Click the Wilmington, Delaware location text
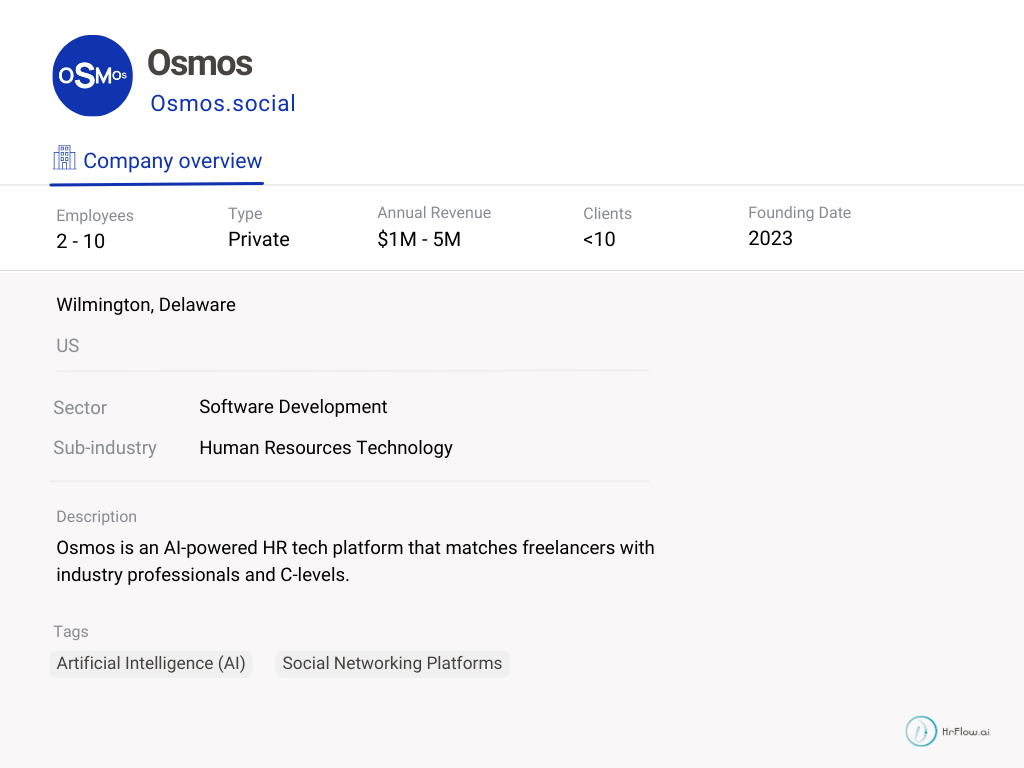Screen dimensions: 1024x768 point(146,305)
